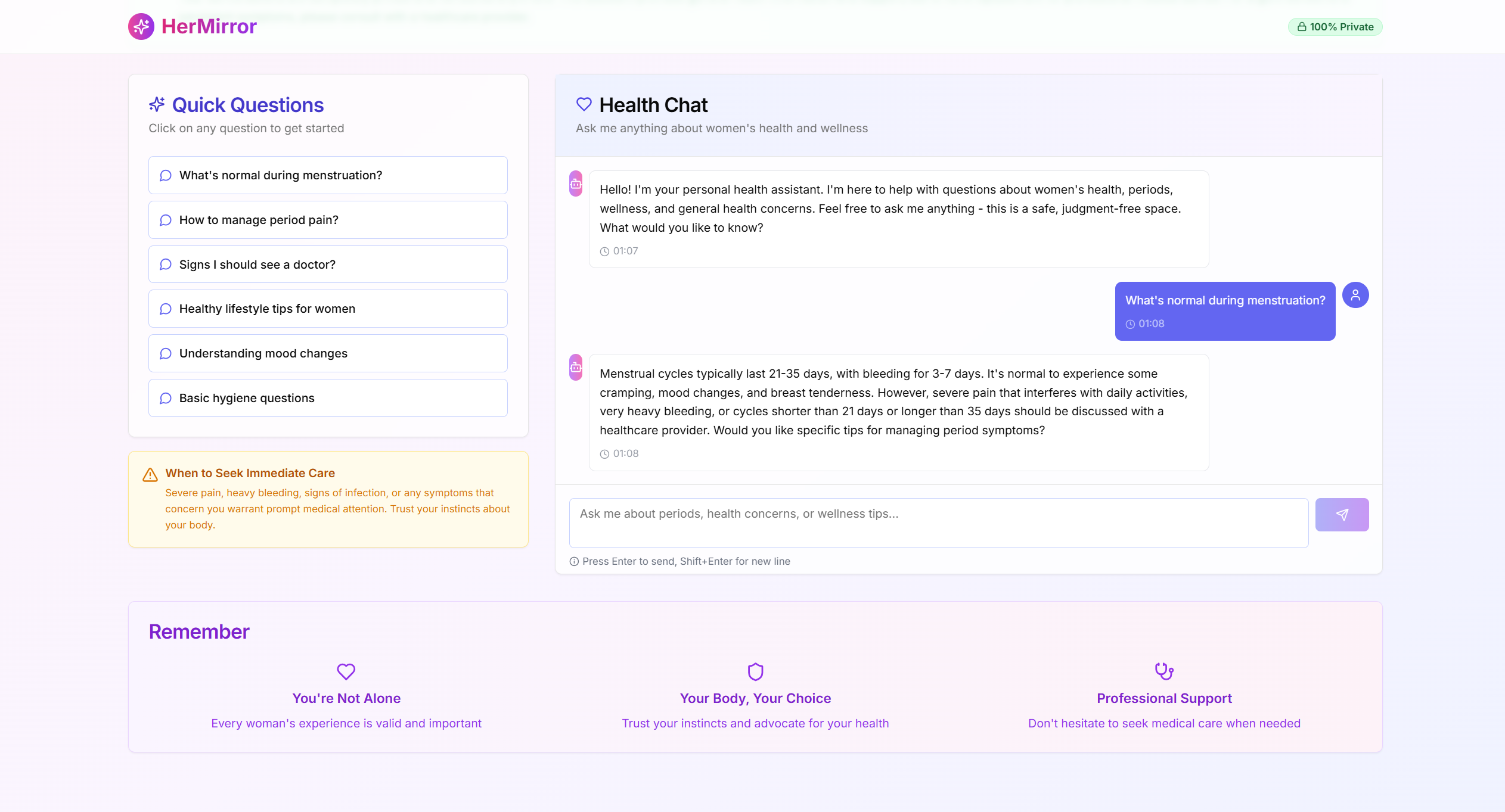This screenshot has height=812, width=1505.
Task: Open 'Understanding mood changes' question
Action: pos(328,353)
